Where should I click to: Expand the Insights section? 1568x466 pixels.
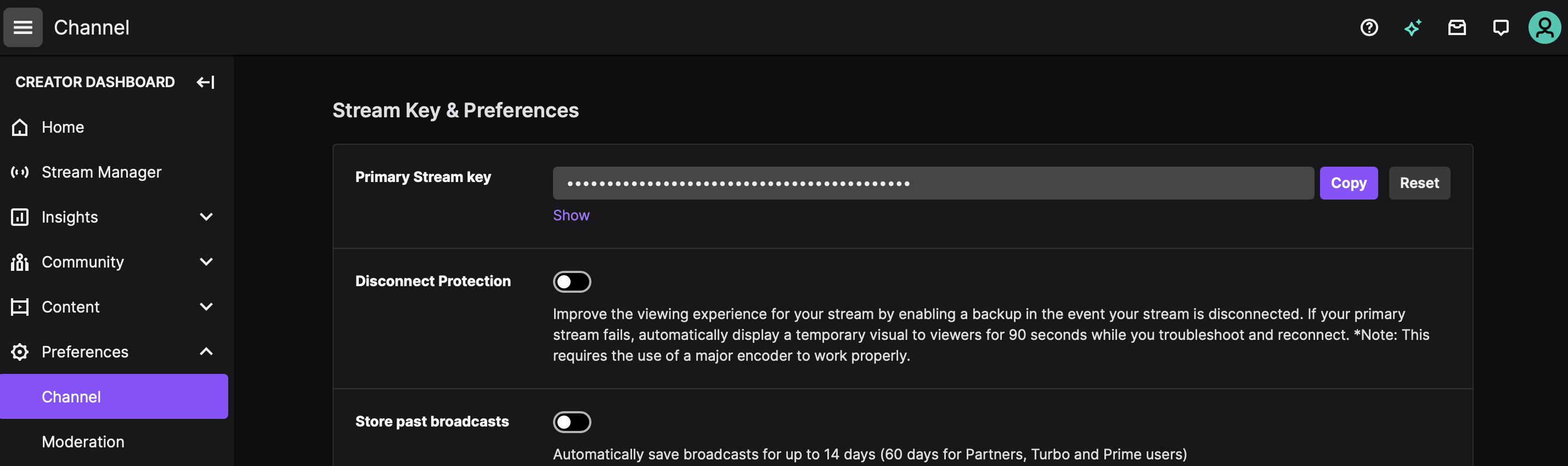pyautogui.click(x=206, y=217)
